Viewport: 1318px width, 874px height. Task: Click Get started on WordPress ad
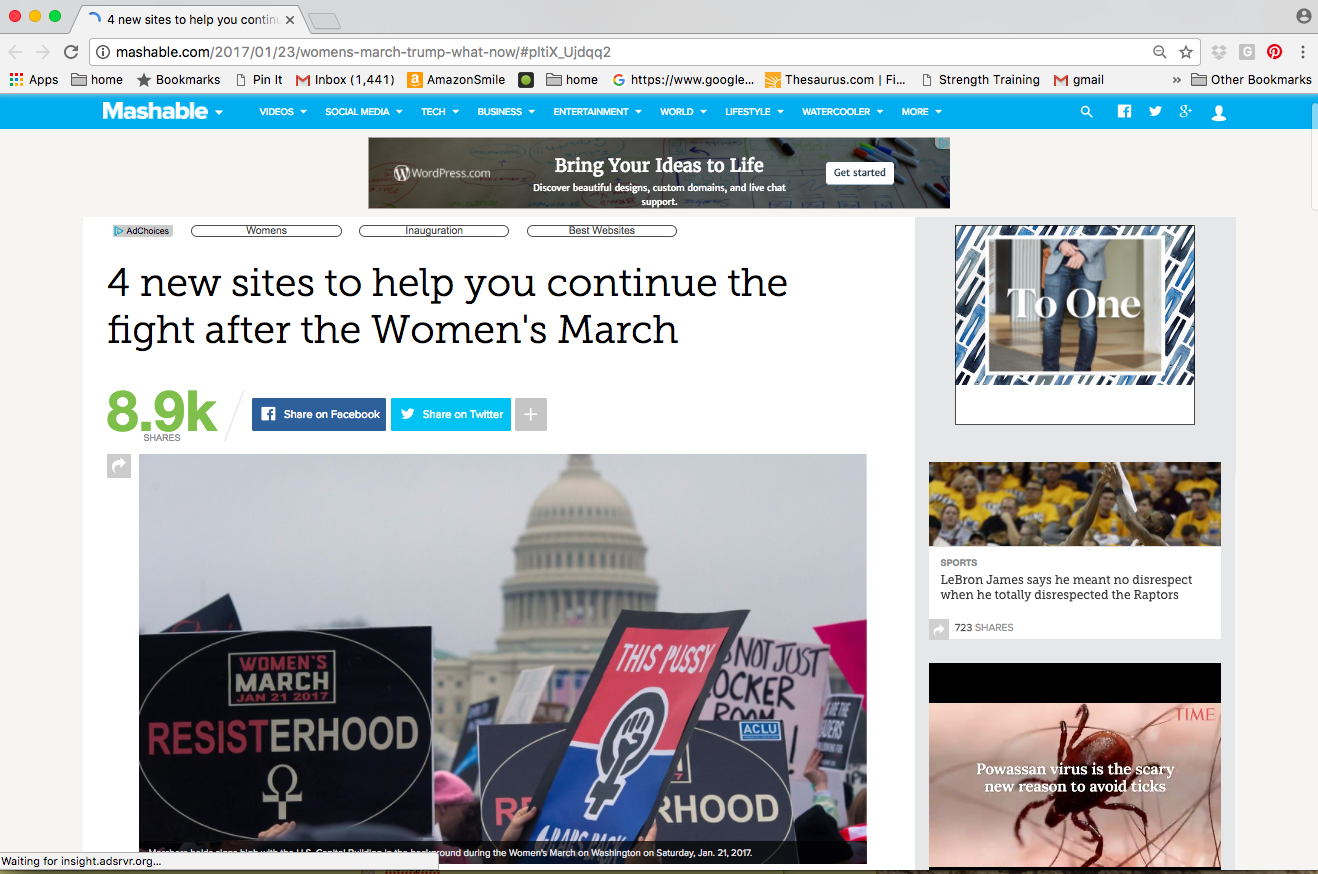point(860,173)
